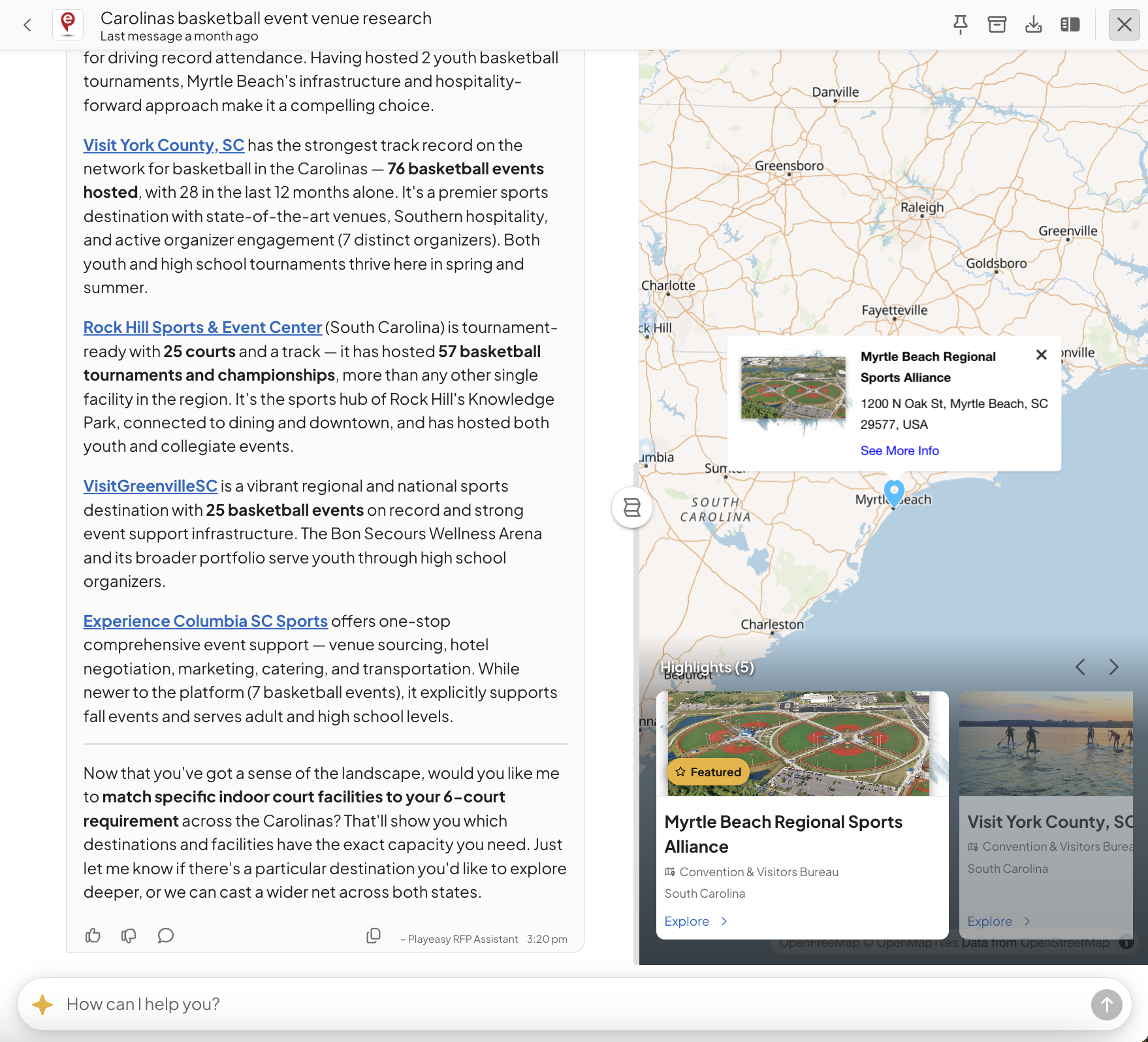Select the Myrtle Beach map pin
The image size is (1148, 1042).
[x=894, y=494]
